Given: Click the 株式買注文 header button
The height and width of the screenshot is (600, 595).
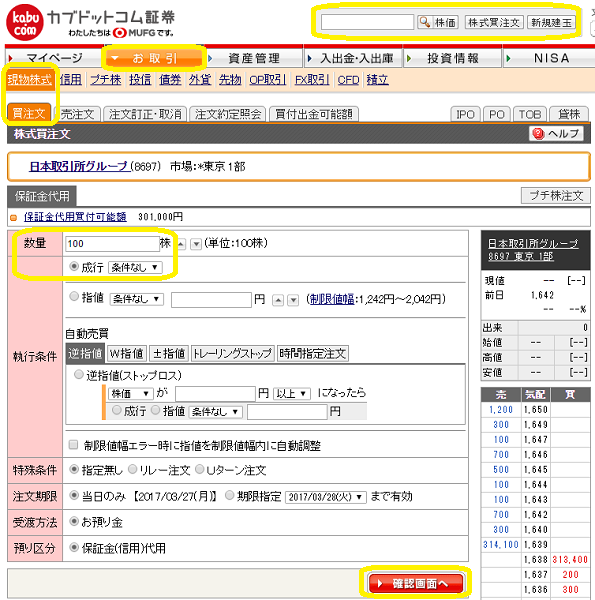Looking at the screenshot, I should (x=494, y=23).
